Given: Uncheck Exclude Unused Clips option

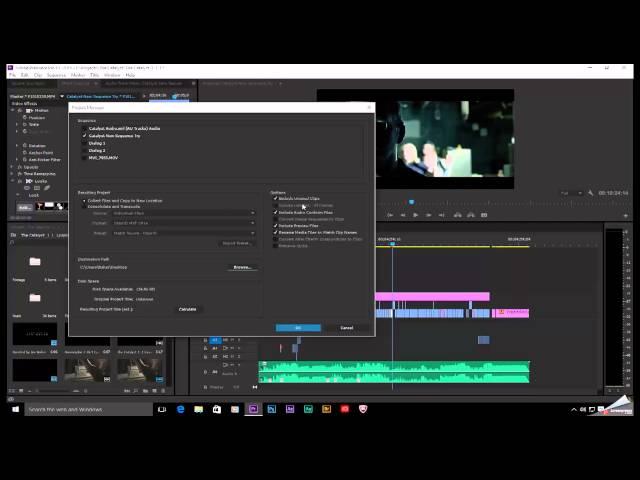Looking at the screenshot, I should tap(275, 198).
